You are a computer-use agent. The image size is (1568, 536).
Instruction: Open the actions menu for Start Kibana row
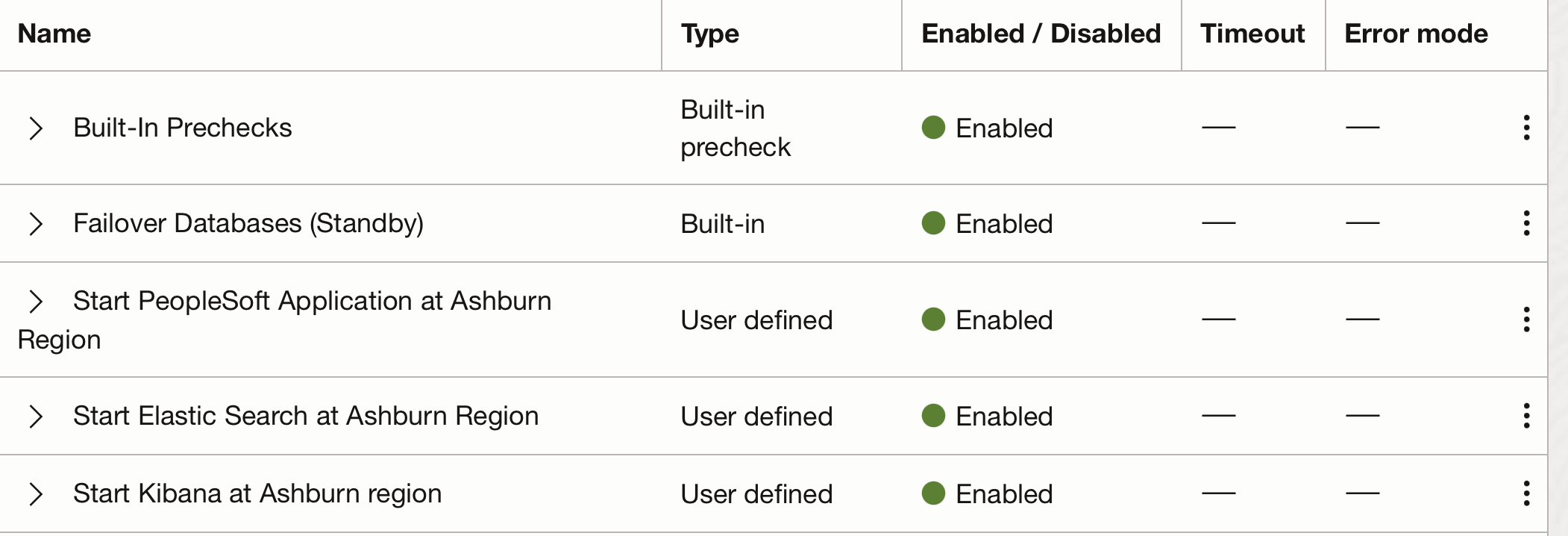[1527, 493]
